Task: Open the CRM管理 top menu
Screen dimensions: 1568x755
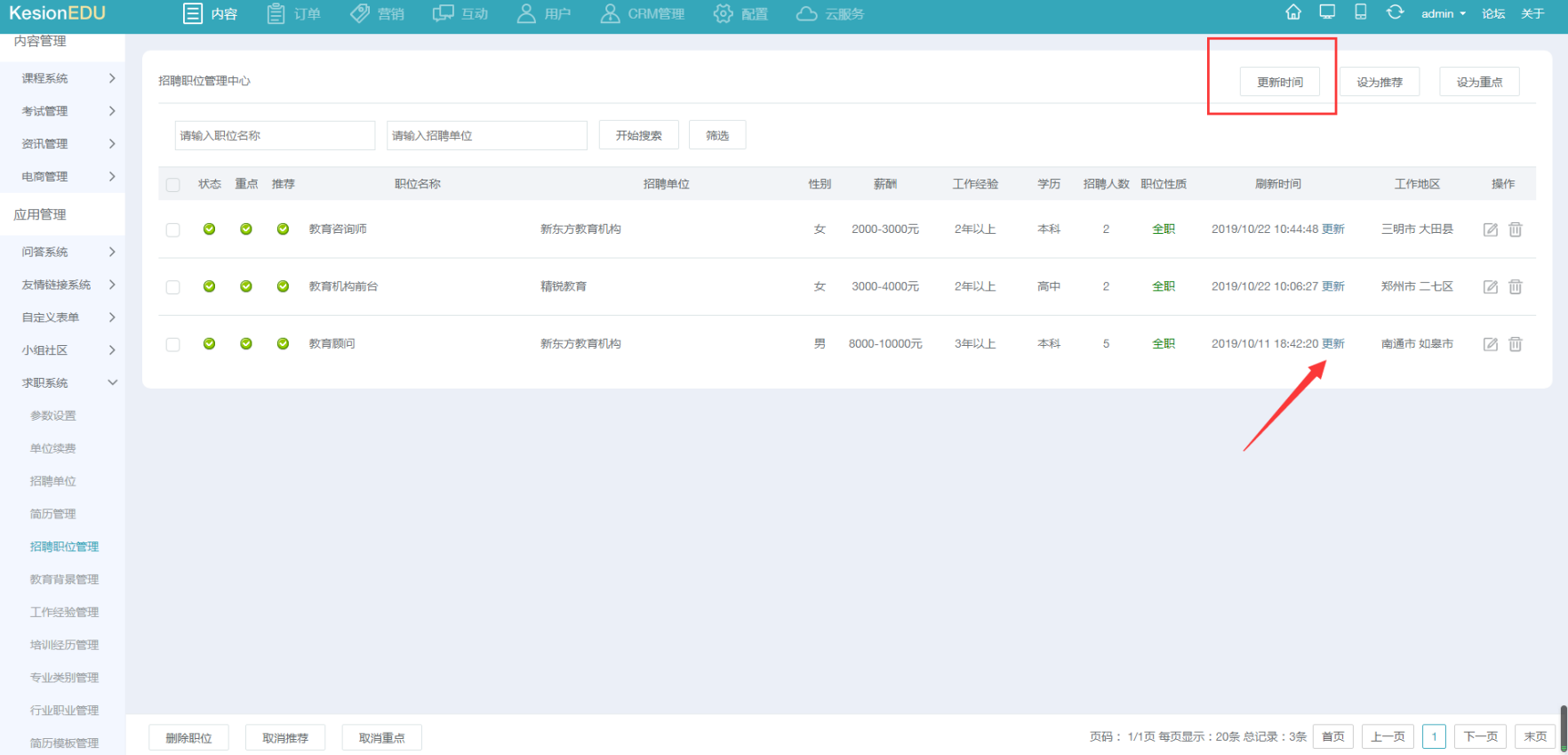Action: coord(643,13)
